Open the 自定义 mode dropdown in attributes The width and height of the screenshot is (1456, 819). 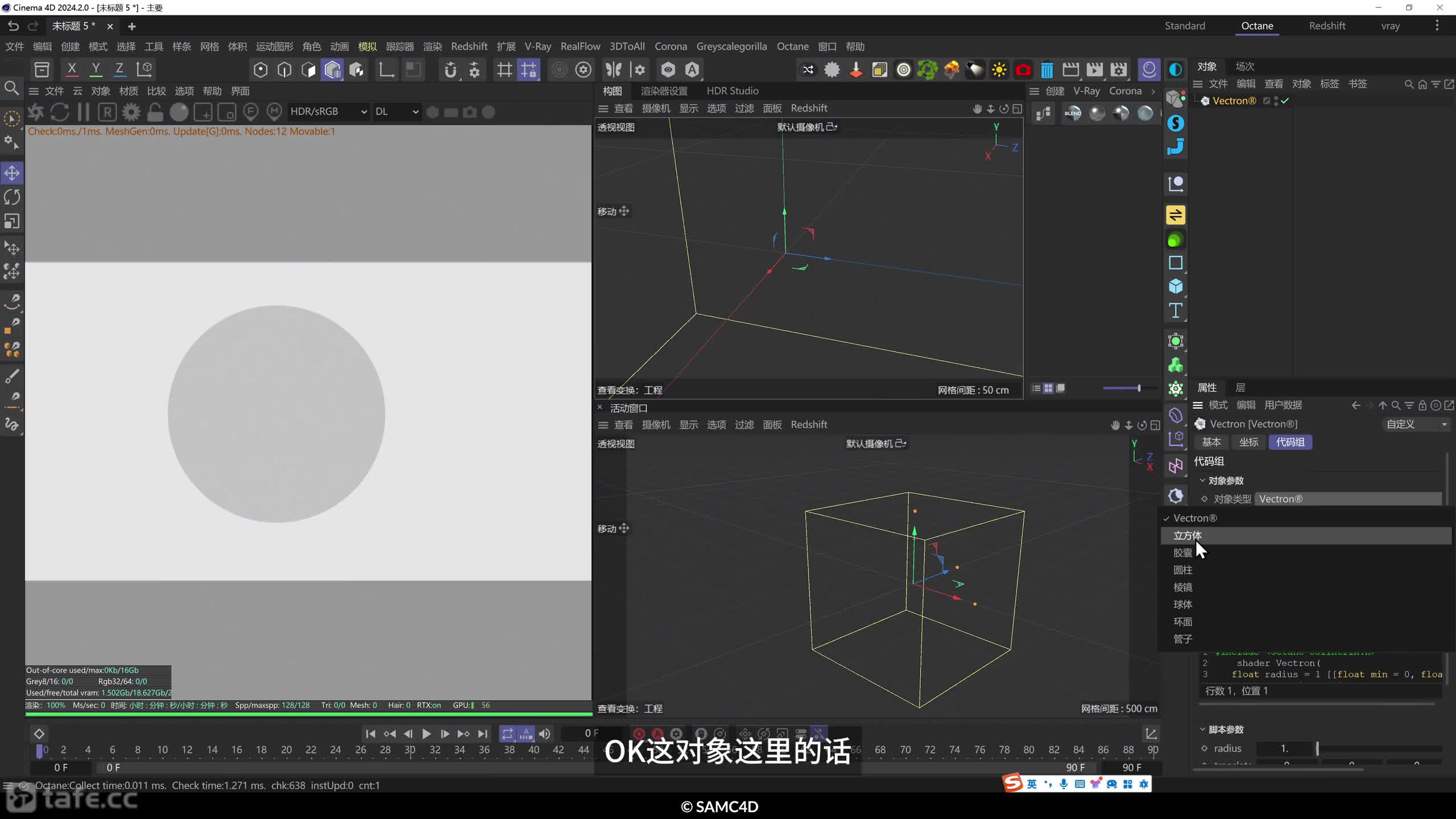1416,424
